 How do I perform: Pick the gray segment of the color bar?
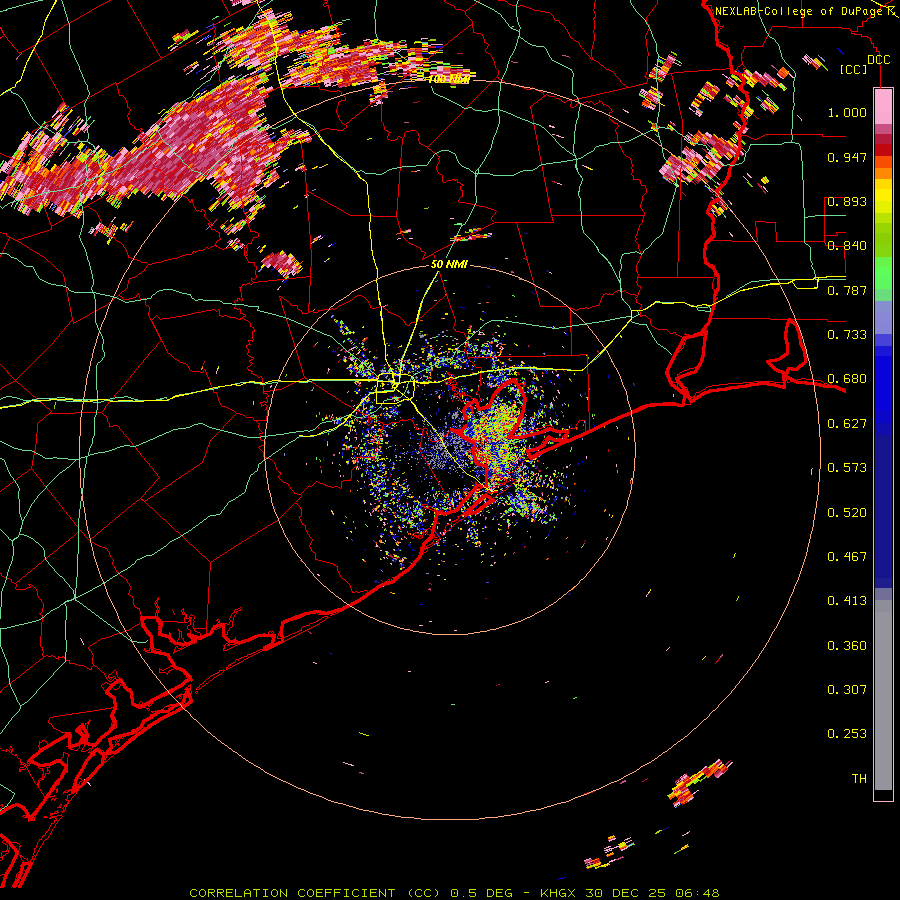click(x=883, y=695)
